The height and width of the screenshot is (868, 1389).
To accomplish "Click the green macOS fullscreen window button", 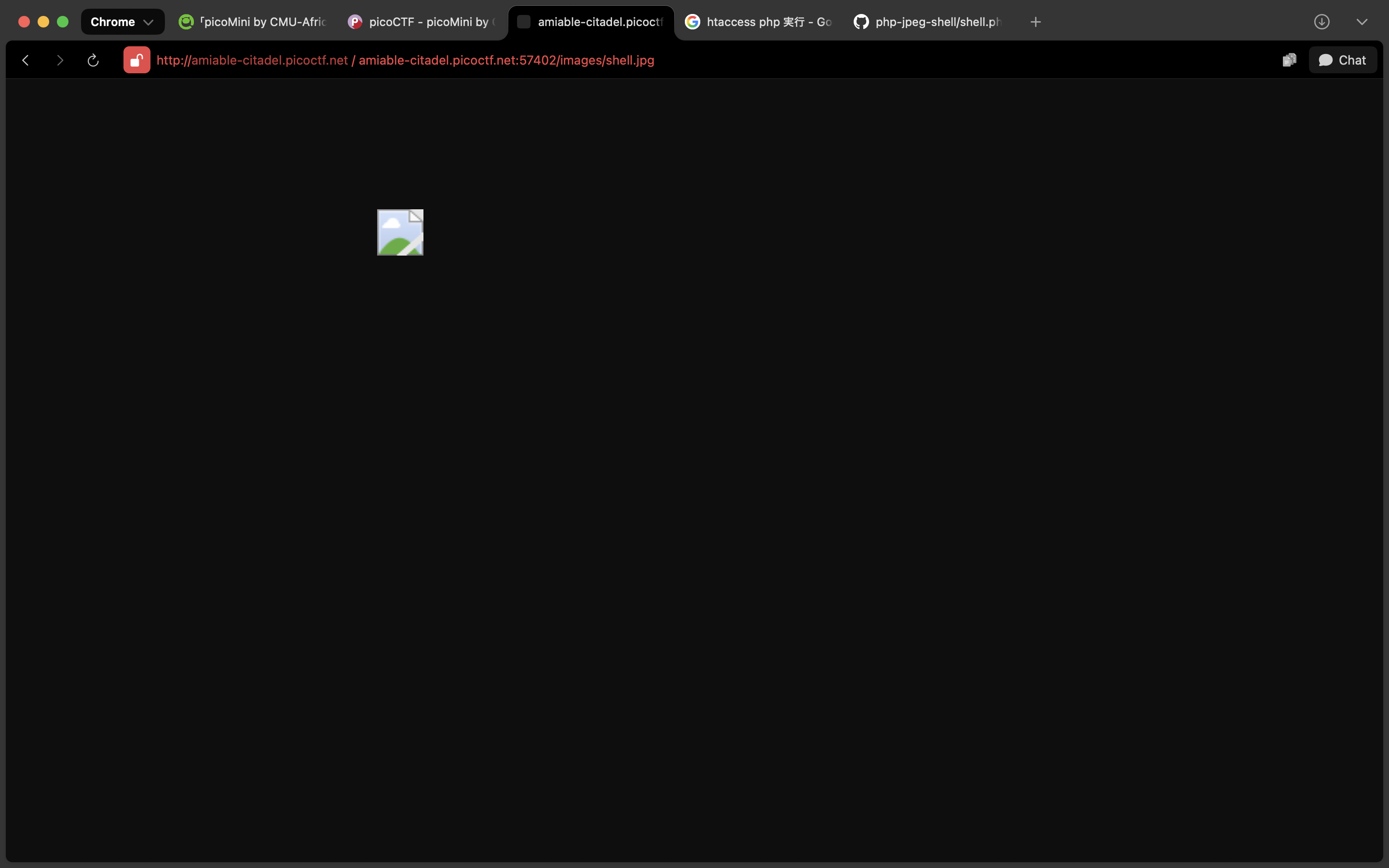I will point(63,22).
